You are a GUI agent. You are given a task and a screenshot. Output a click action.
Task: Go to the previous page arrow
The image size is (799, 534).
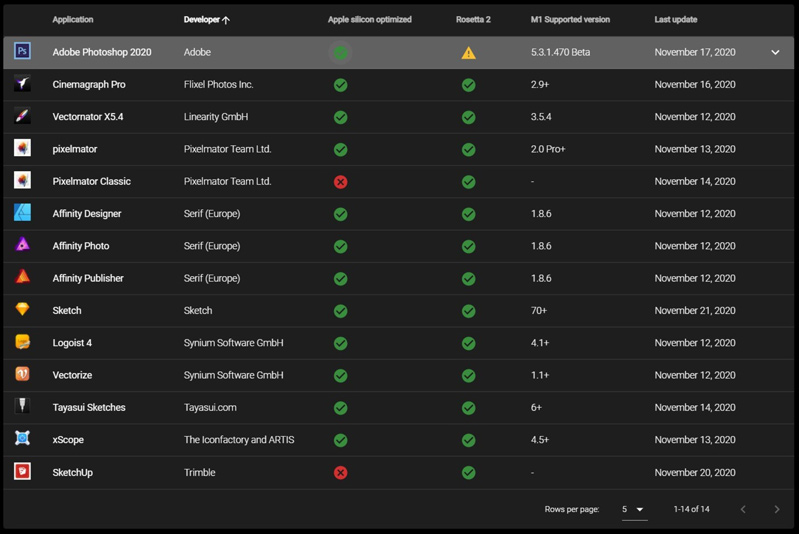click(x=743, y=510)
